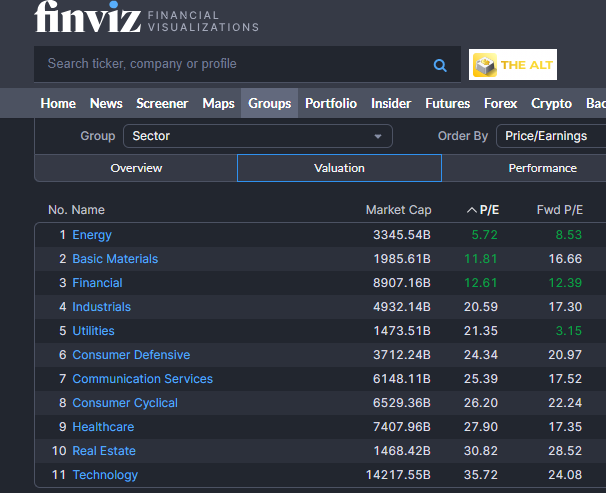Viewport: 606px width, 493px height.
Task: Open the Technology sector link
Action: click(x=105, y=475)
